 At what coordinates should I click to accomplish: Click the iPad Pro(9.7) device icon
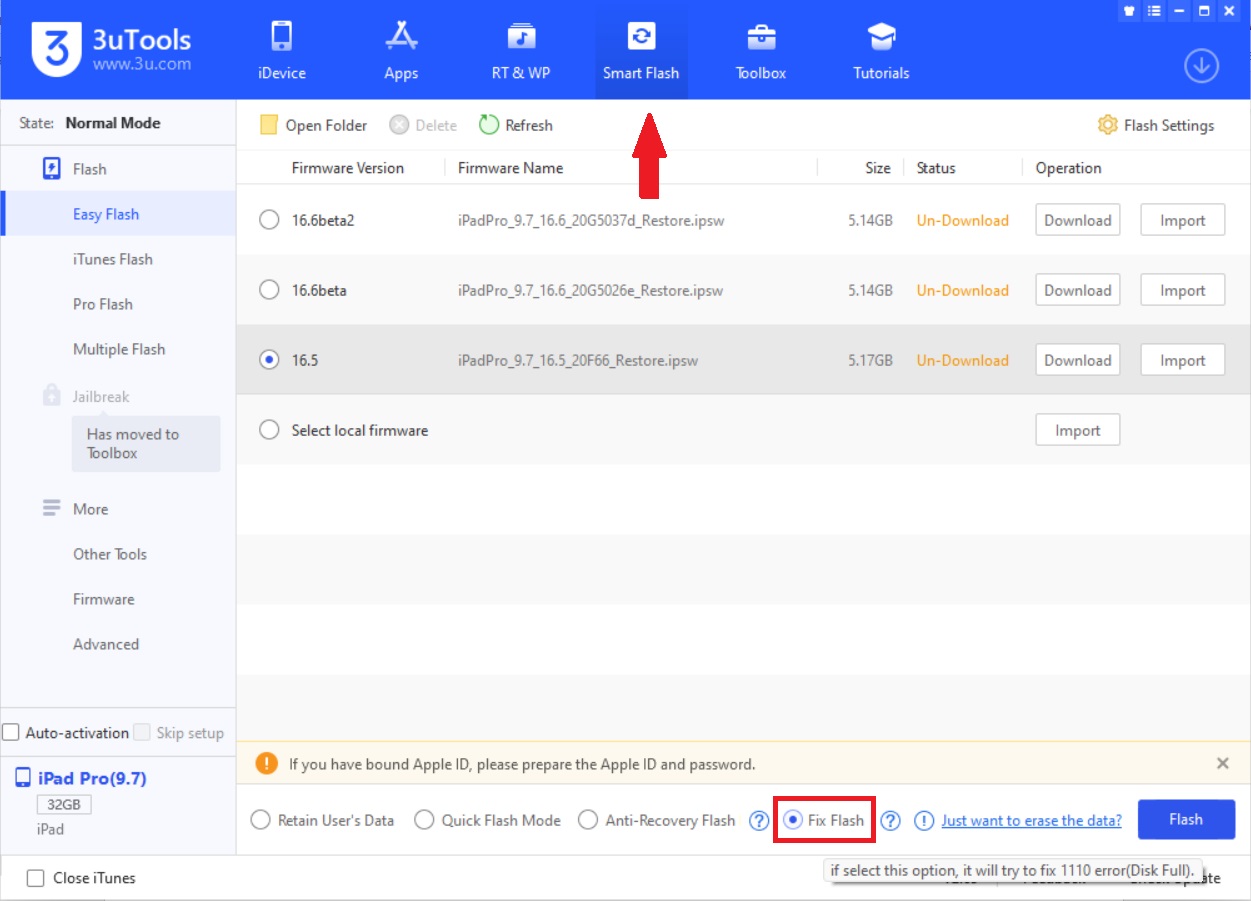(x=22, y=778)
